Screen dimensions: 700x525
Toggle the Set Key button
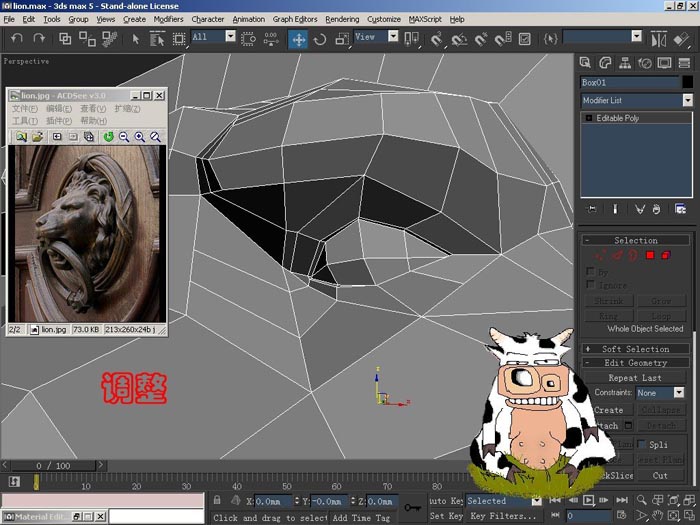pyautogui.click(x=446, y=516)
